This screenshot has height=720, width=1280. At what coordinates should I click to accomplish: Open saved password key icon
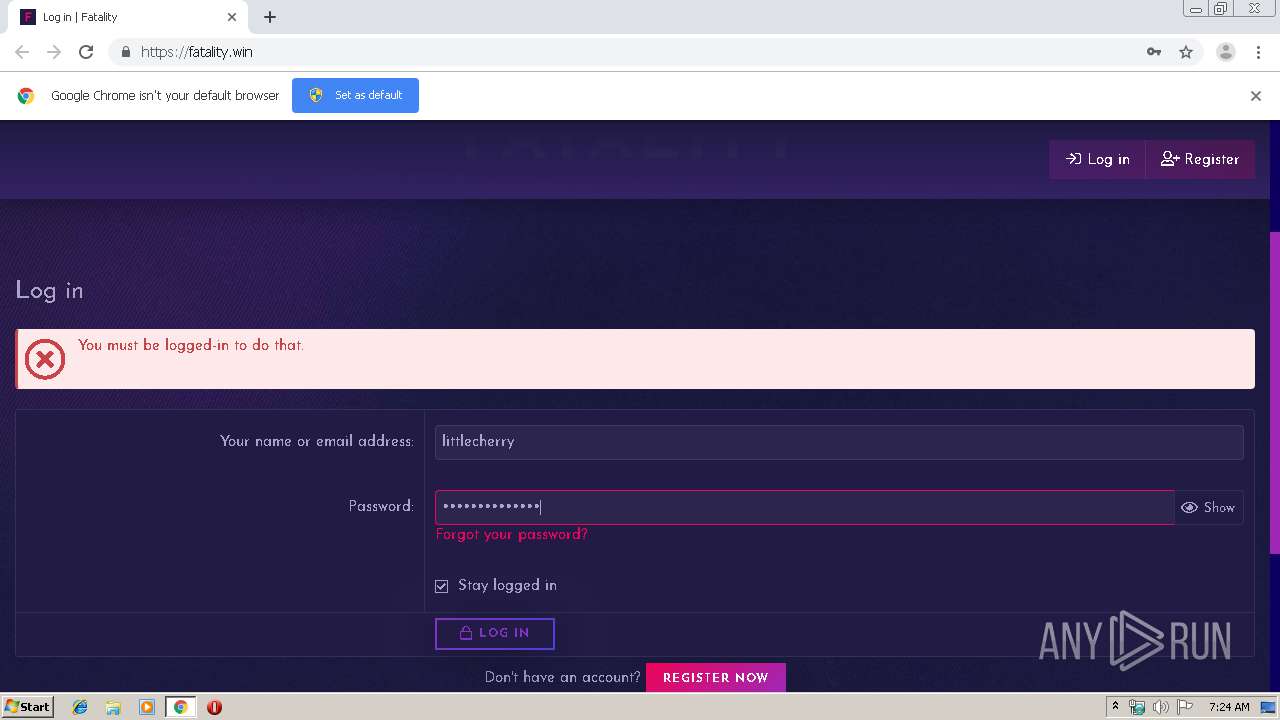[x=1154, y=52]
